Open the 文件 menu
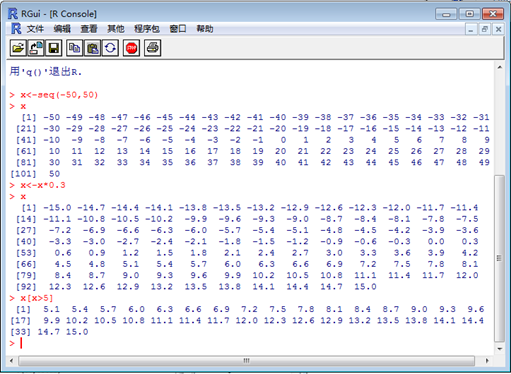The width and height of the screenshot is (511, 374). (x=35, y=29)
